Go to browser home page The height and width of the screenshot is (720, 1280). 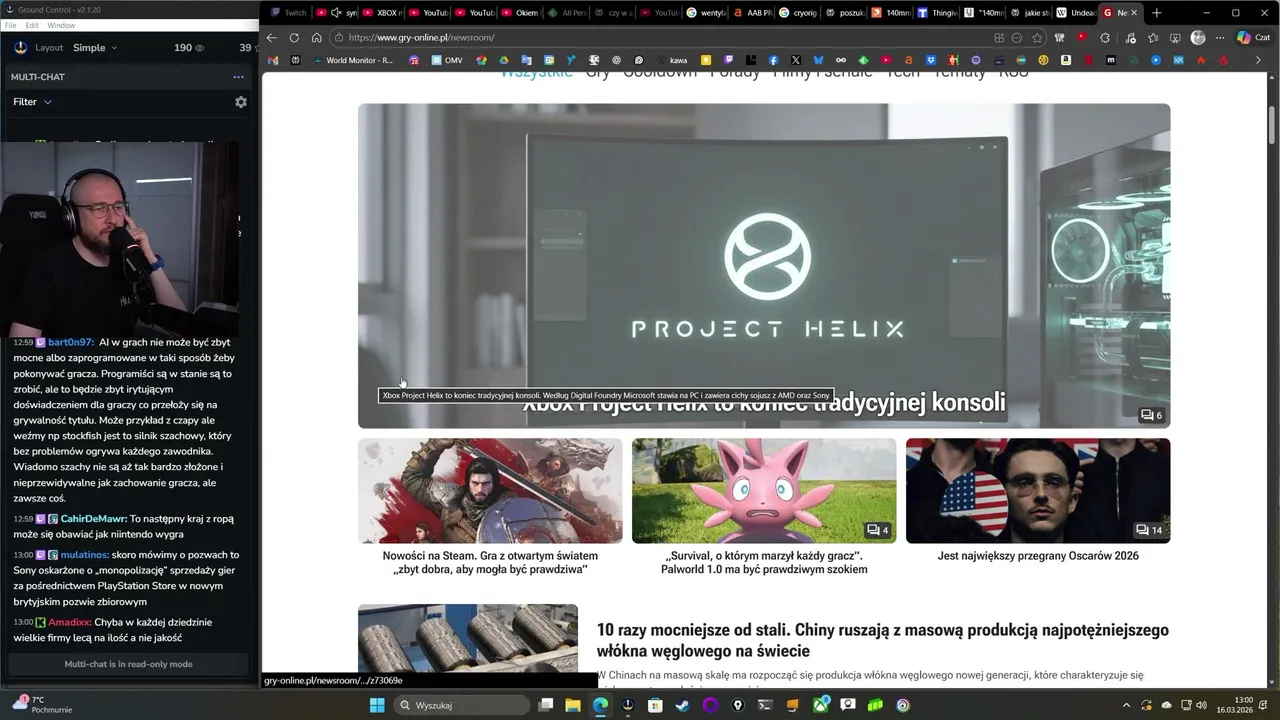[316, 38]
